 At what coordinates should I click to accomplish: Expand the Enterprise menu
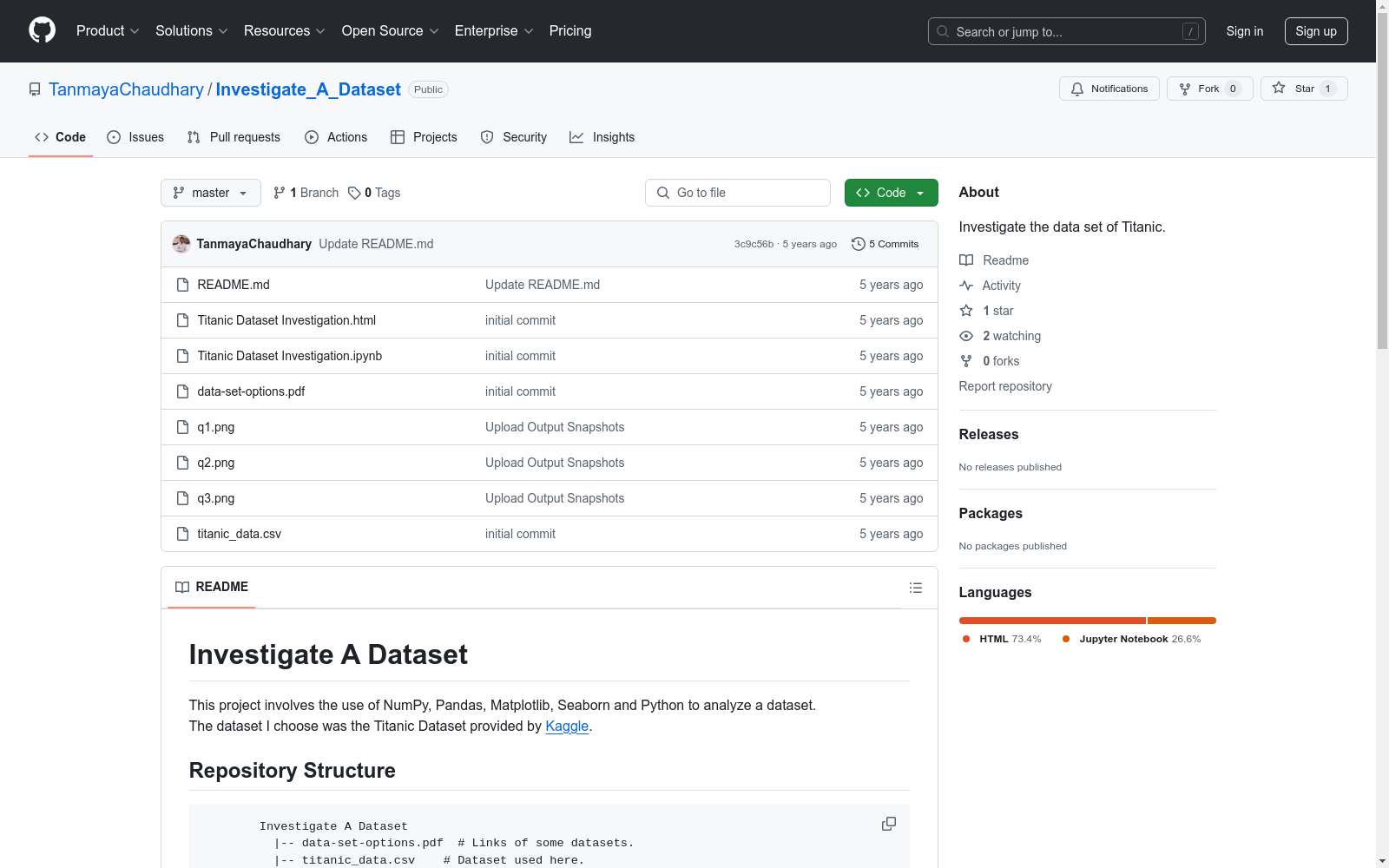pos(494,31)
